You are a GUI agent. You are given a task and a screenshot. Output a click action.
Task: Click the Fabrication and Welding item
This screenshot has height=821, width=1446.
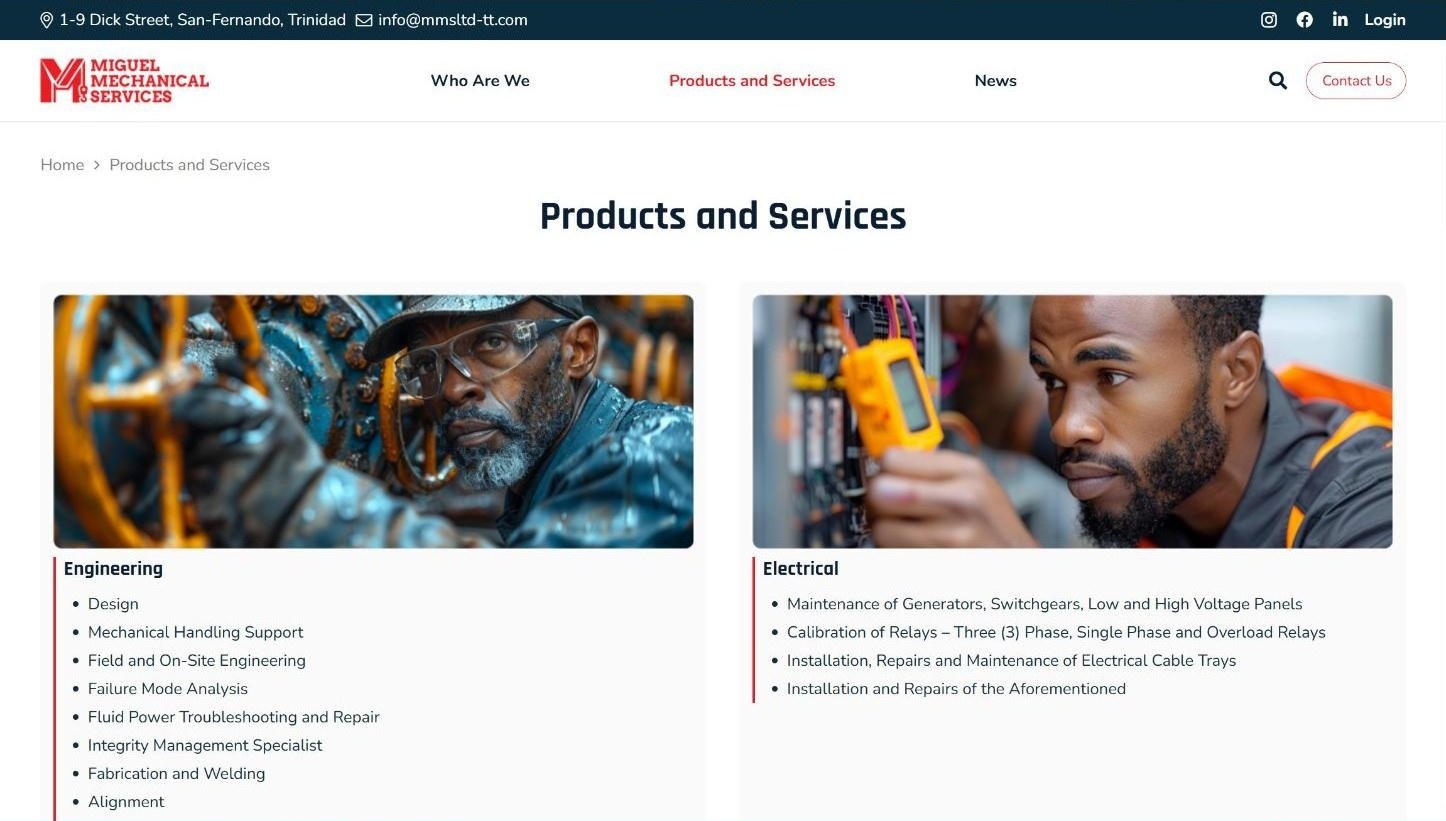pos(177,774)
